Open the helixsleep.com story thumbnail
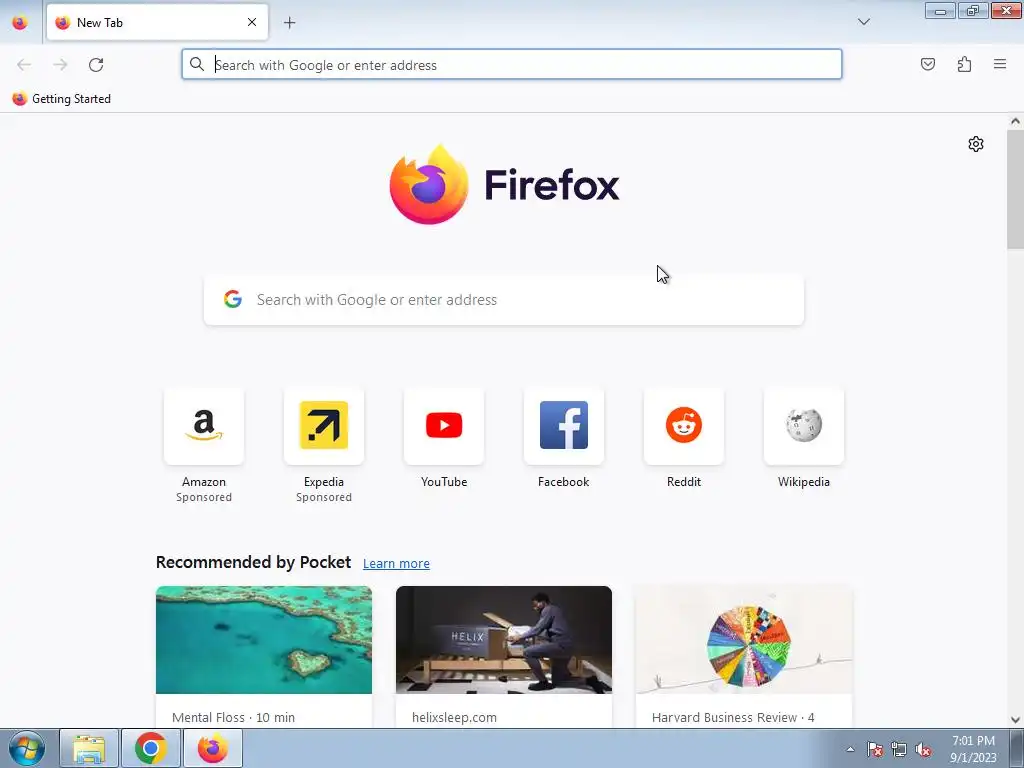Screen dimensions: 1024x768 click(504, 640)
